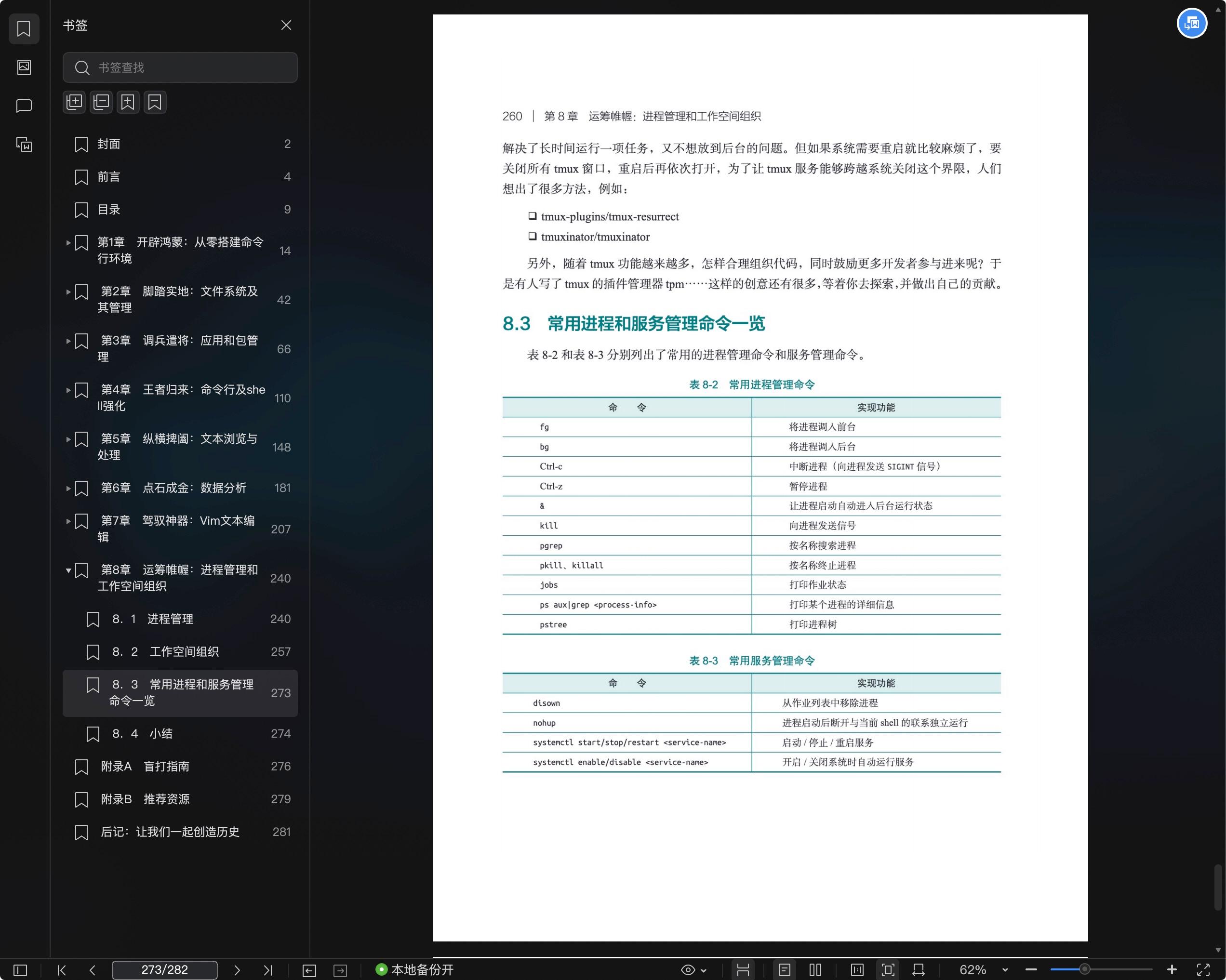This screenshot has width=1226, height=980.
Task: Click the page number field 273/282
Action: (164, 970)
